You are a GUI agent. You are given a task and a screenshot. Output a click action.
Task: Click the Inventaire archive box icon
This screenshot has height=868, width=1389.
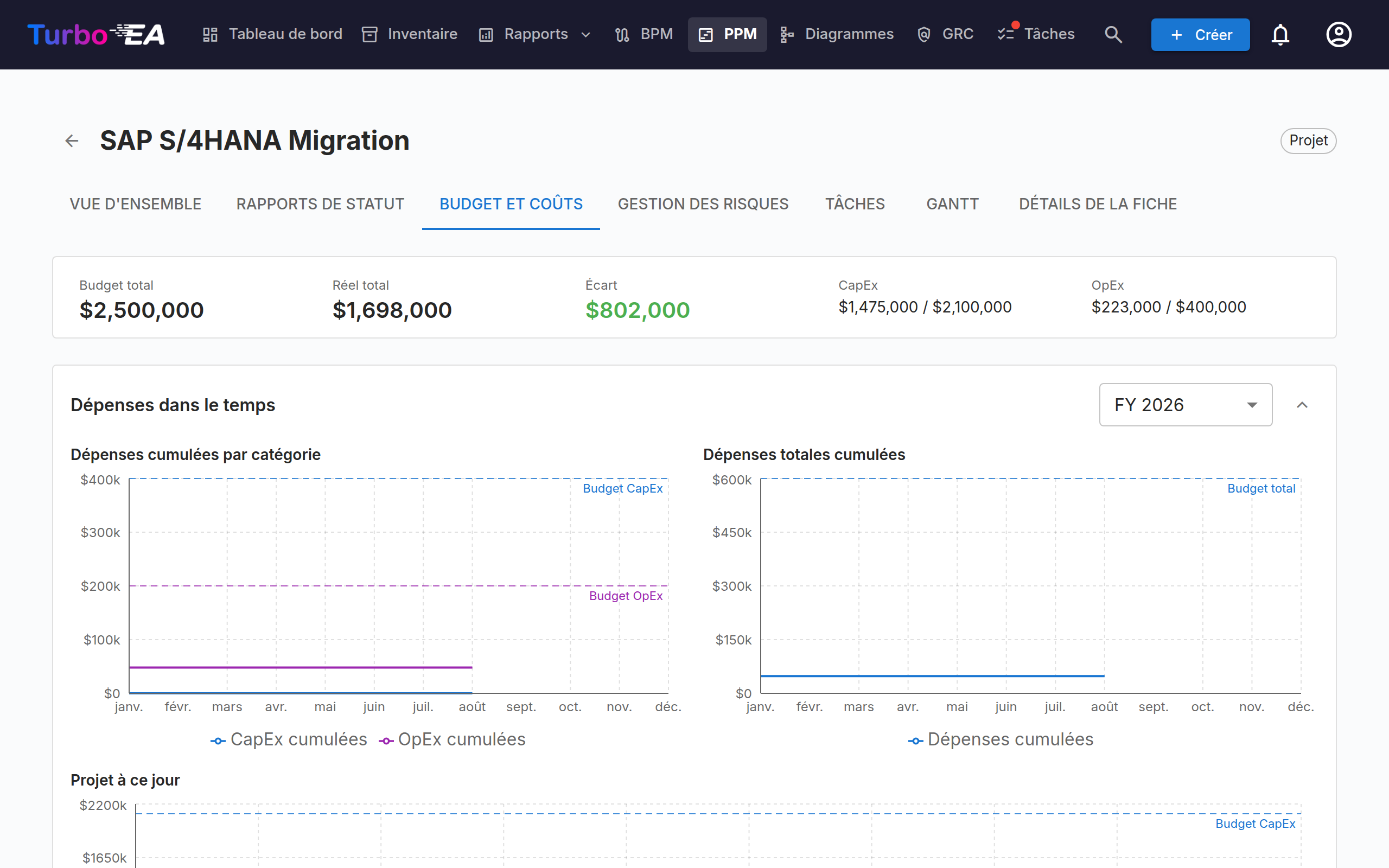(x=369, y=35)
